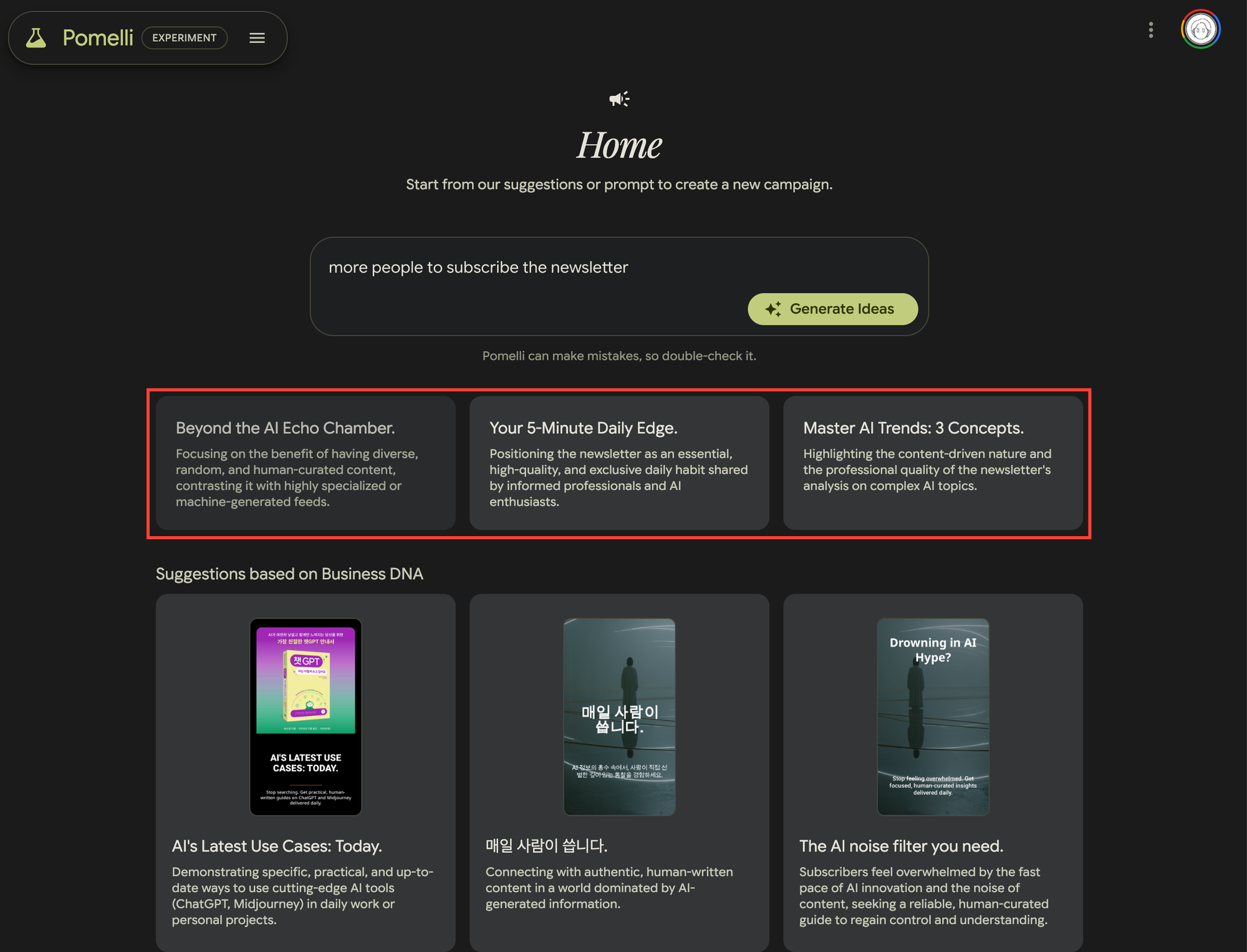Viewport: 1247px width, 952px height.
Task: Click the user profile avatar
Action: [x=1200, y=29]
